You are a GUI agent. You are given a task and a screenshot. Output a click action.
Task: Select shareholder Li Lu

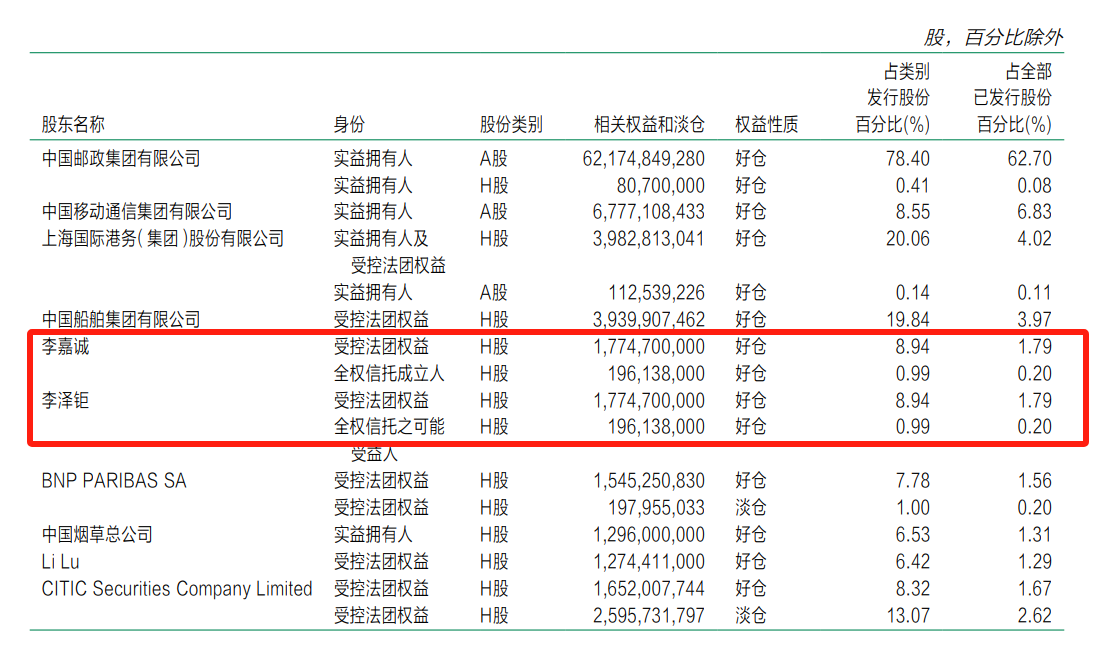[x=60, y=561]
